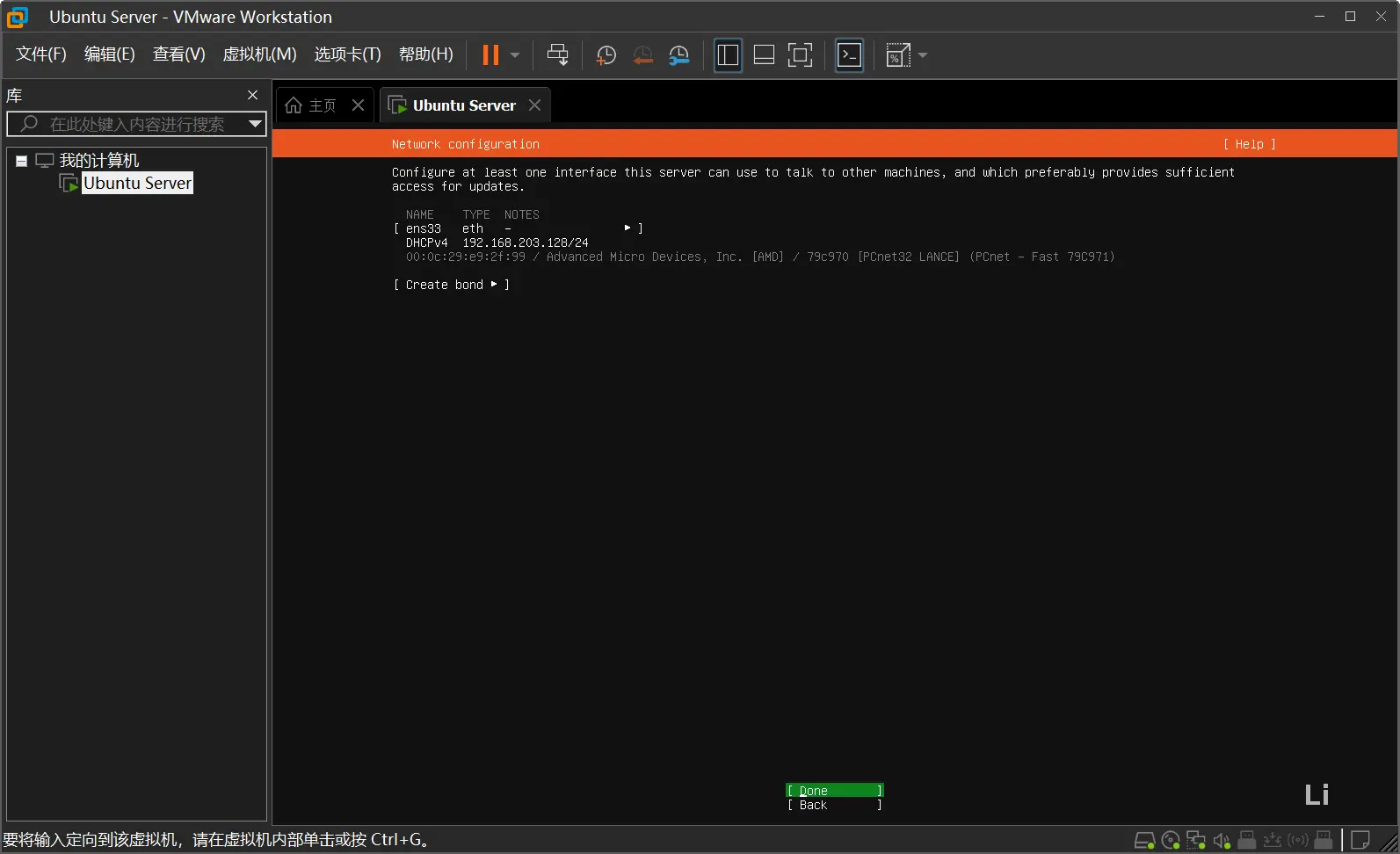Toggle the thumbnail bar view
Image resolution: width=1400 pixels, height=854 pixels.
(x=764, y=55)
